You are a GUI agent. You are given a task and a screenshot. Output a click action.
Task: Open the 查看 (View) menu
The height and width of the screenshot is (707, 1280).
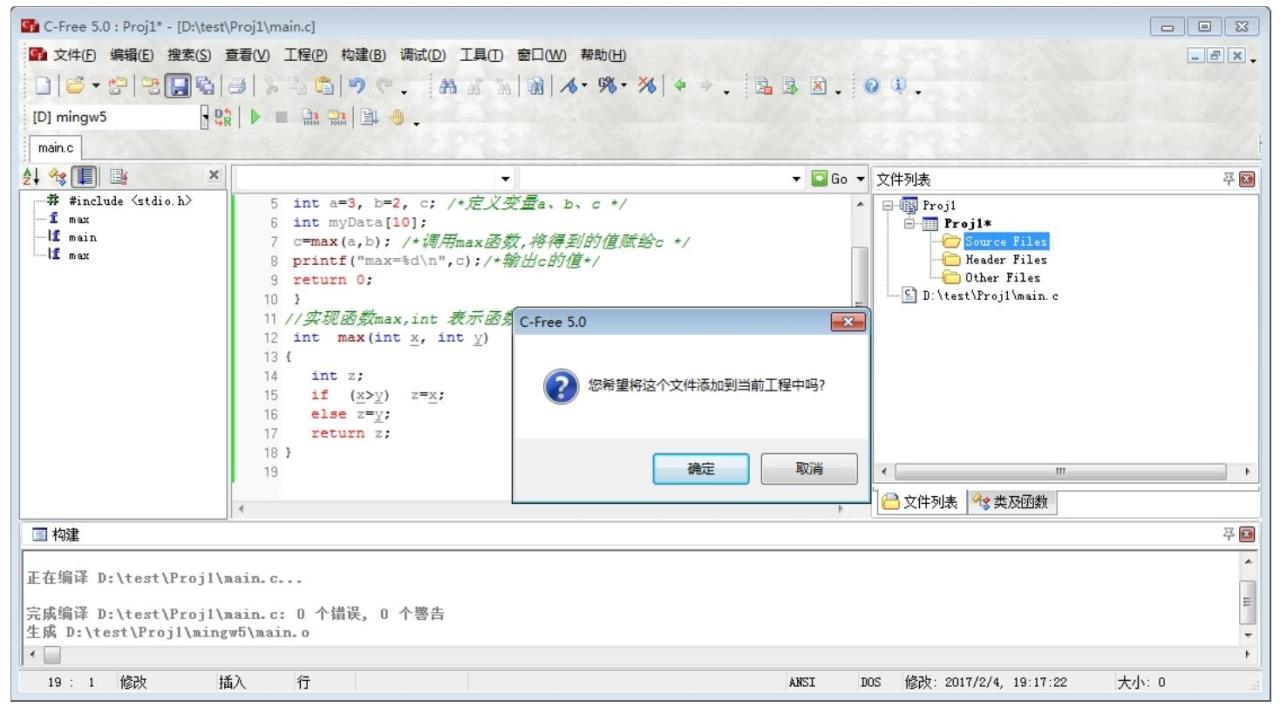(x=247, y=55)
